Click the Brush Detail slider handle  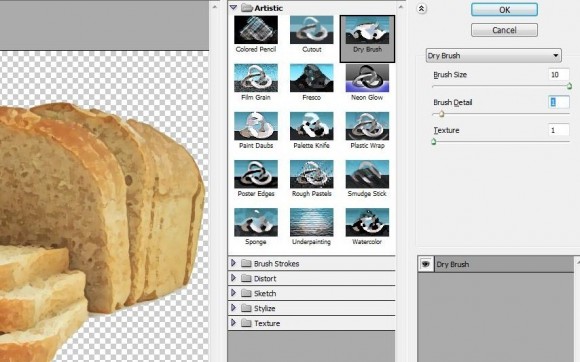[441, 114]
